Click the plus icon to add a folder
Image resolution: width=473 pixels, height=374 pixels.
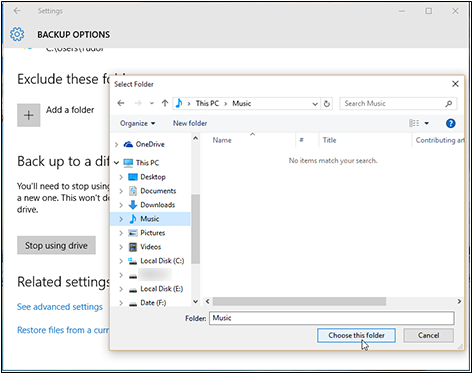pyautogui.click(x=29, y=115)
